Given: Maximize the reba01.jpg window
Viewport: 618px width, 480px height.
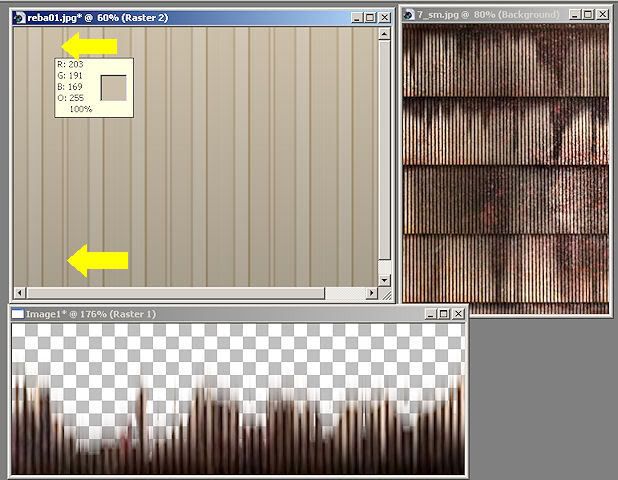Looking at the screenshot, I should point(370,17).
